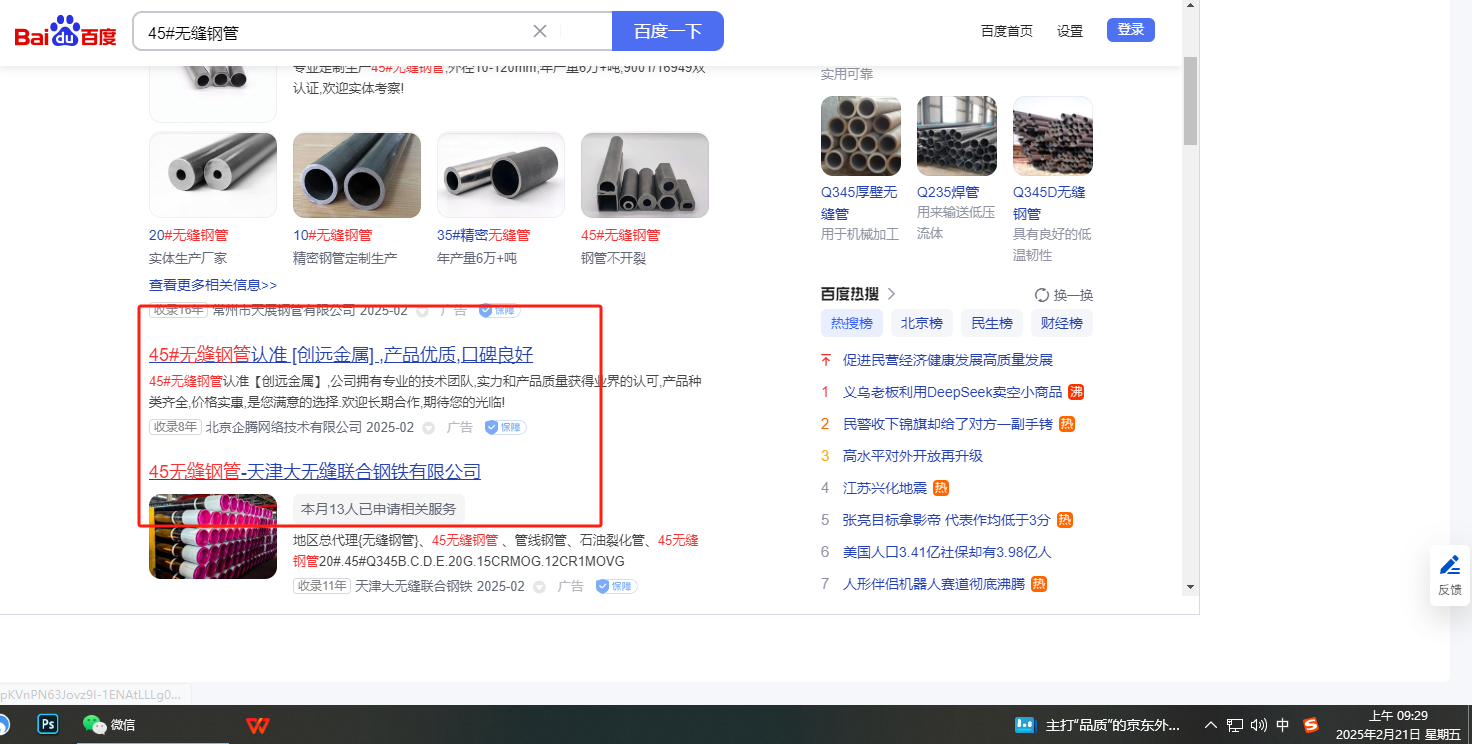Viewport: 1472px width, 744px height.
Task: Click the 天津大无缝联合钢铁 source name
Action: click(x=414, y=586)
